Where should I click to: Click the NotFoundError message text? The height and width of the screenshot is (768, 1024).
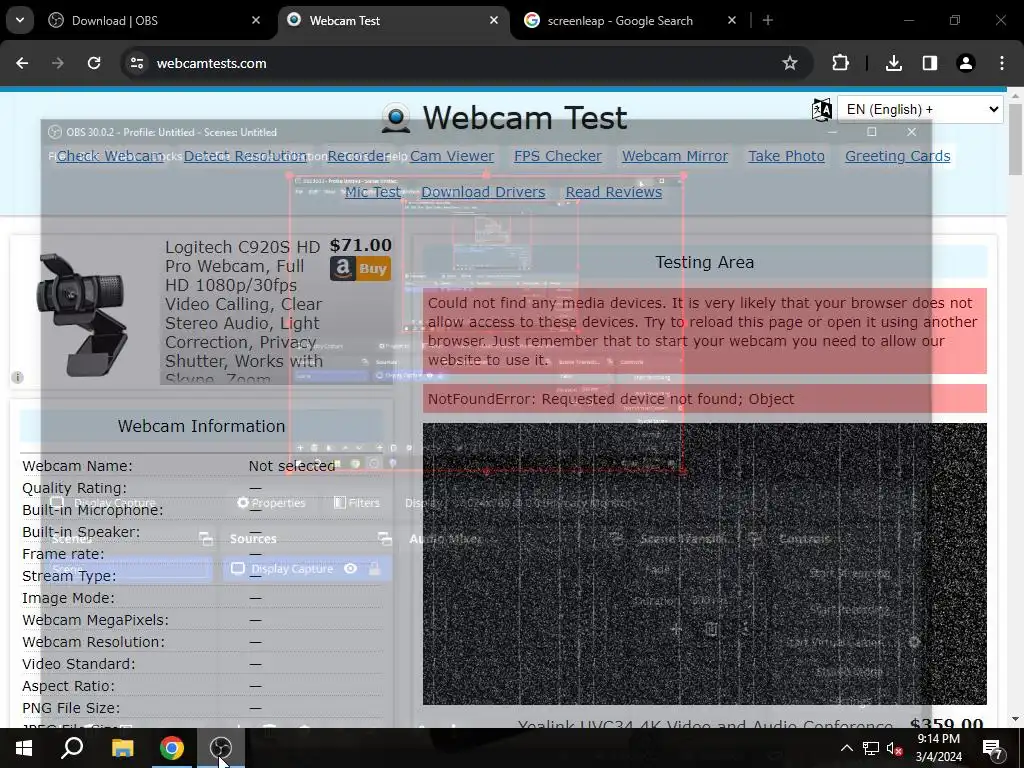click(611, 399)
